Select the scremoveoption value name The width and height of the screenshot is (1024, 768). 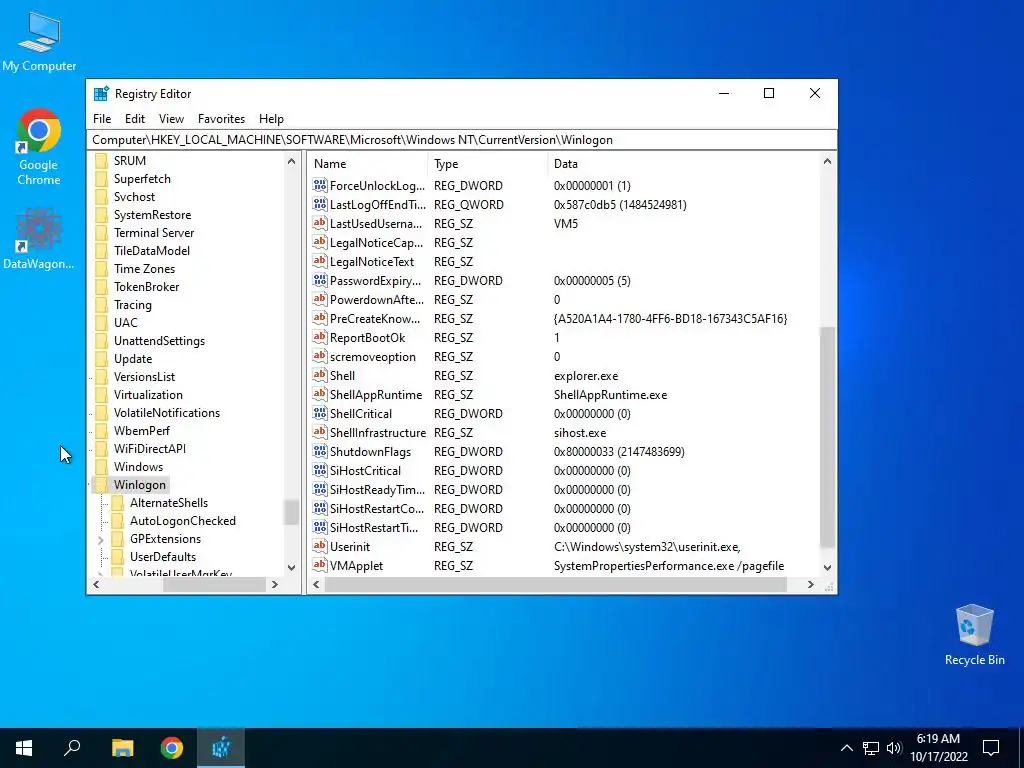pos(373,357)
